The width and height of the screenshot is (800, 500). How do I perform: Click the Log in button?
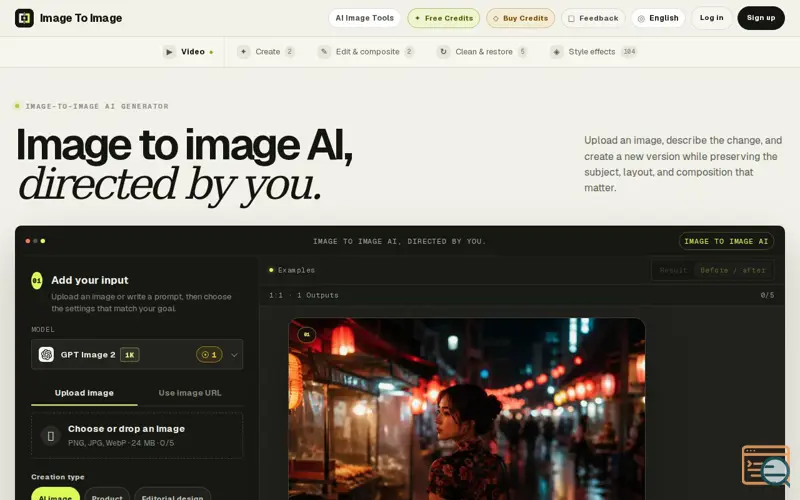(x=711, y=18)
